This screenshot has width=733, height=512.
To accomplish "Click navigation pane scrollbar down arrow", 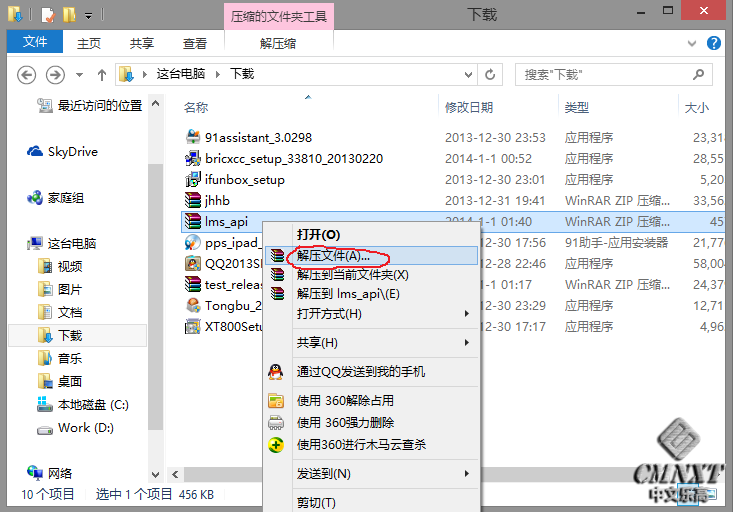I will click(x=156, y=475).
